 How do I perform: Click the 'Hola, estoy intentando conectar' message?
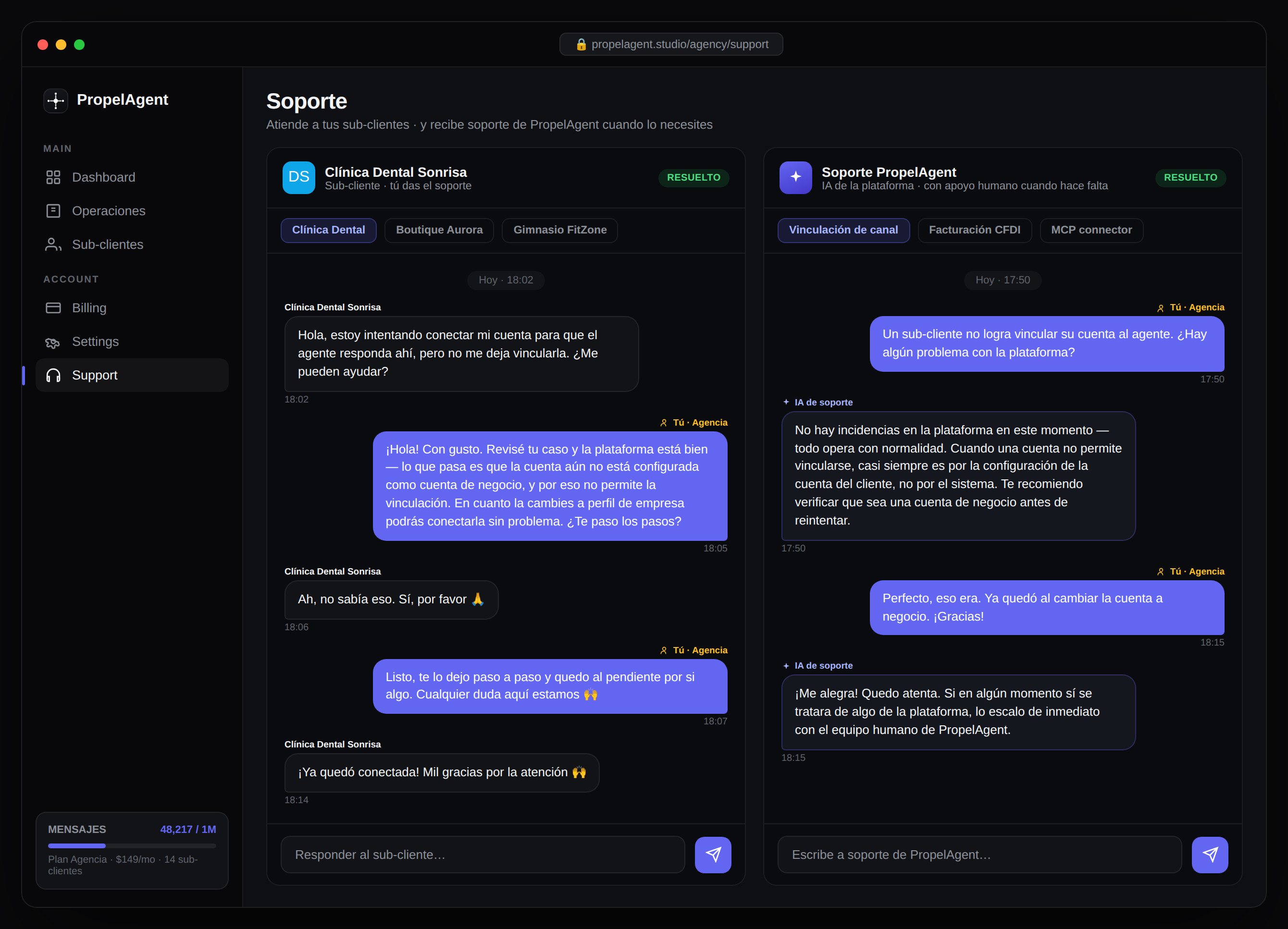461,354
